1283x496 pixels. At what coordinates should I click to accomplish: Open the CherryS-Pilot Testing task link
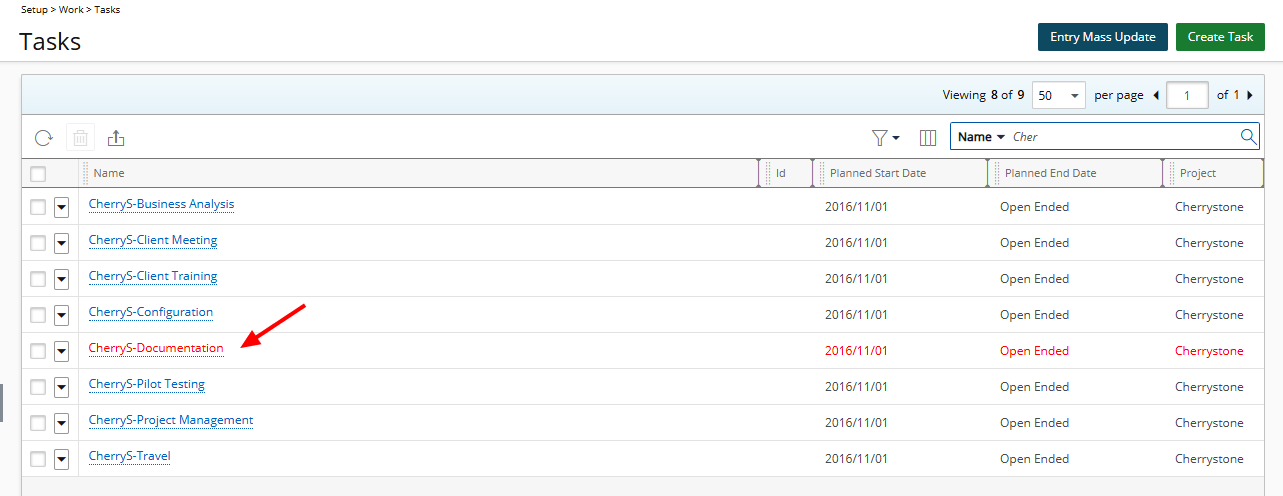click(147, 384)
